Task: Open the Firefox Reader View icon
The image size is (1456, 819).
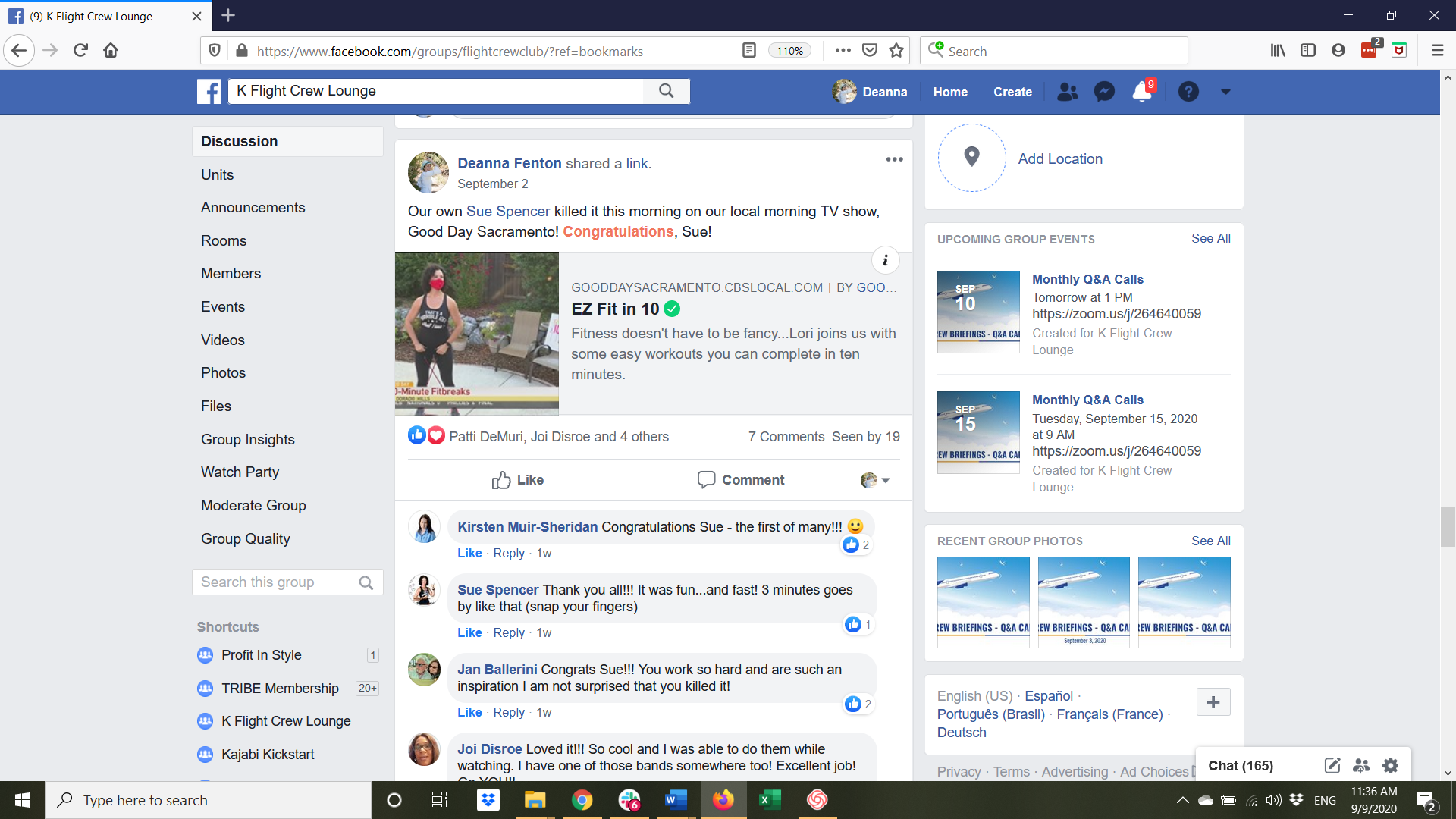Action: click(748, 51)
